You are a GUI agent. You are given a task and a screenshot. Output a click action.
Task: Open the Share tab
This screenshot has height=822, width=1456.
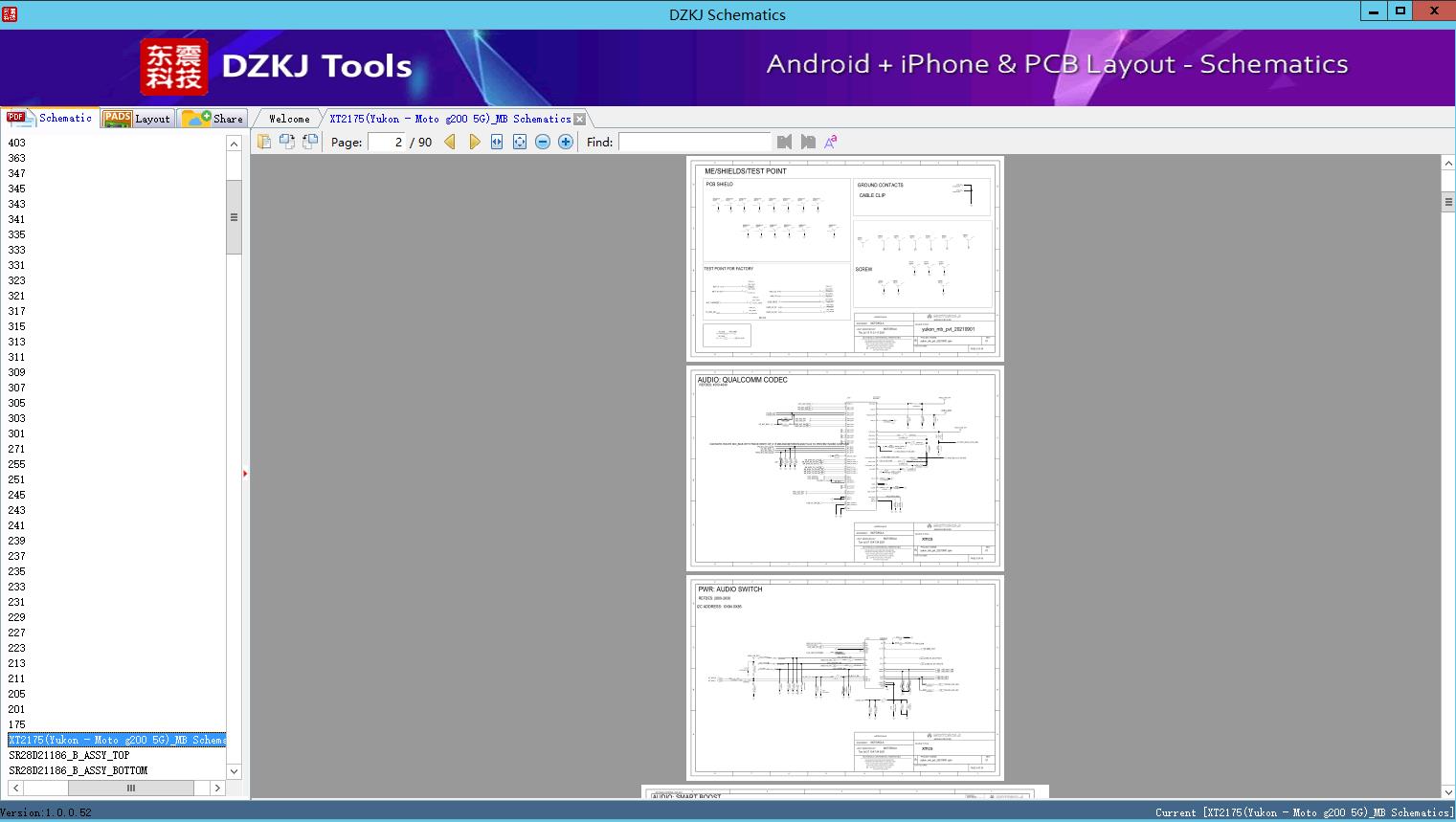tap(213, 118)
